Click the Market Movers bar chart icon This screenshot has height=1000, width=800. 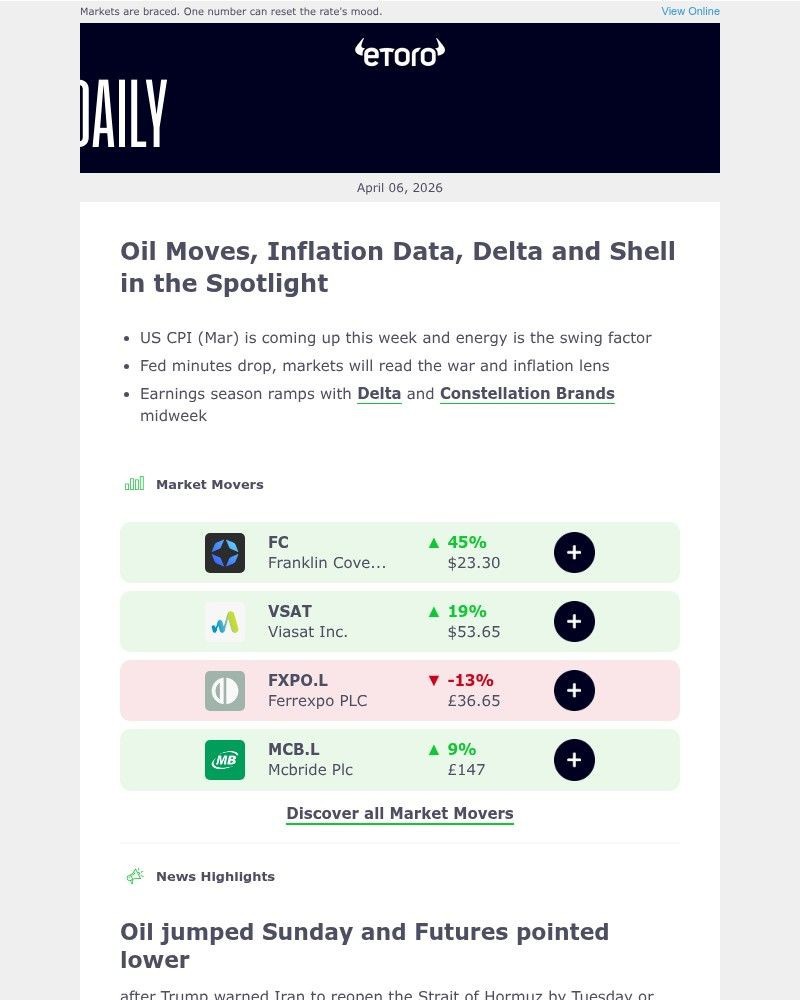tap(133, 483)
